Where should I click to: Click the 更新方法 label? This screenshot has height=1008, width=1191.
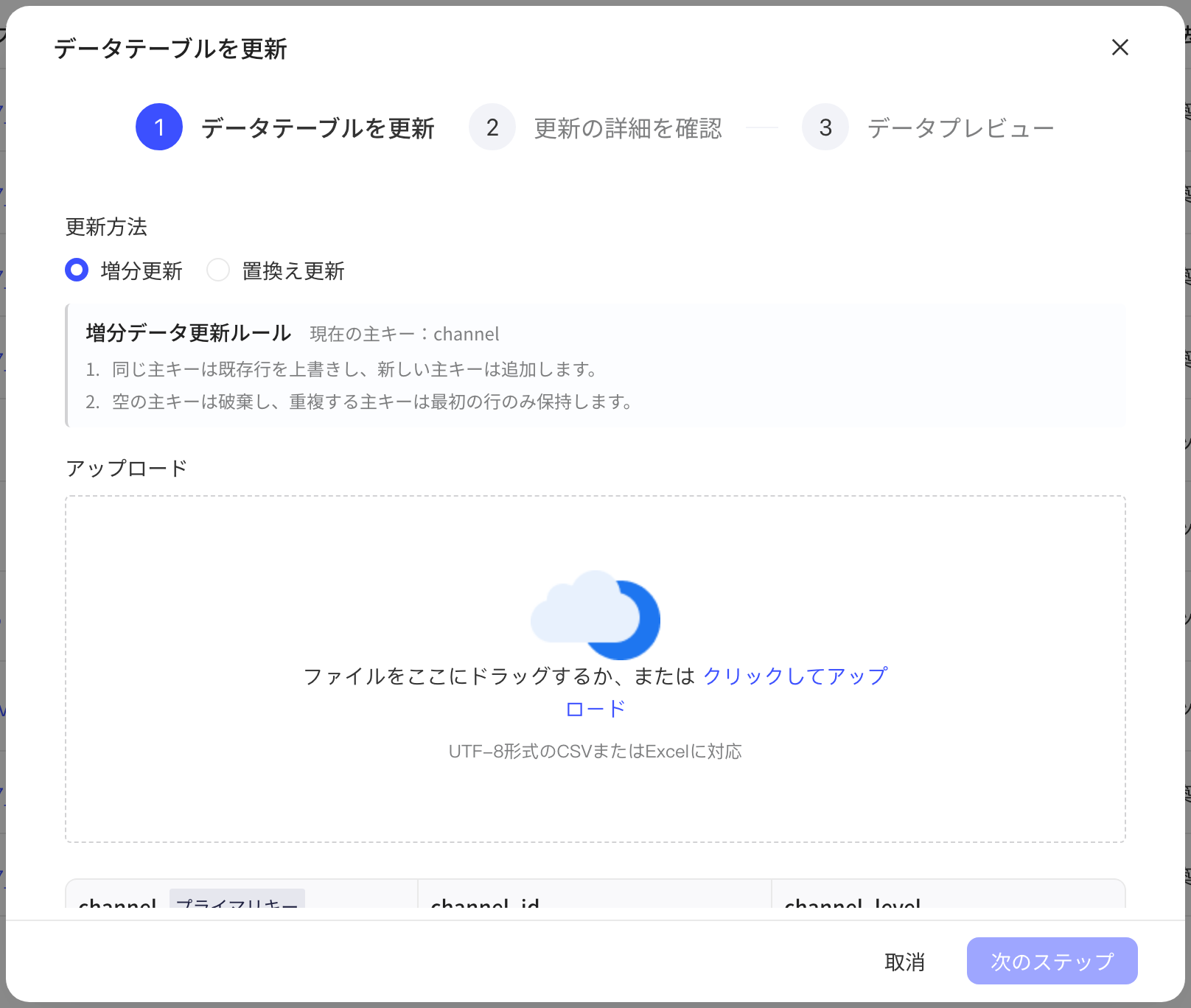point(106,227)
